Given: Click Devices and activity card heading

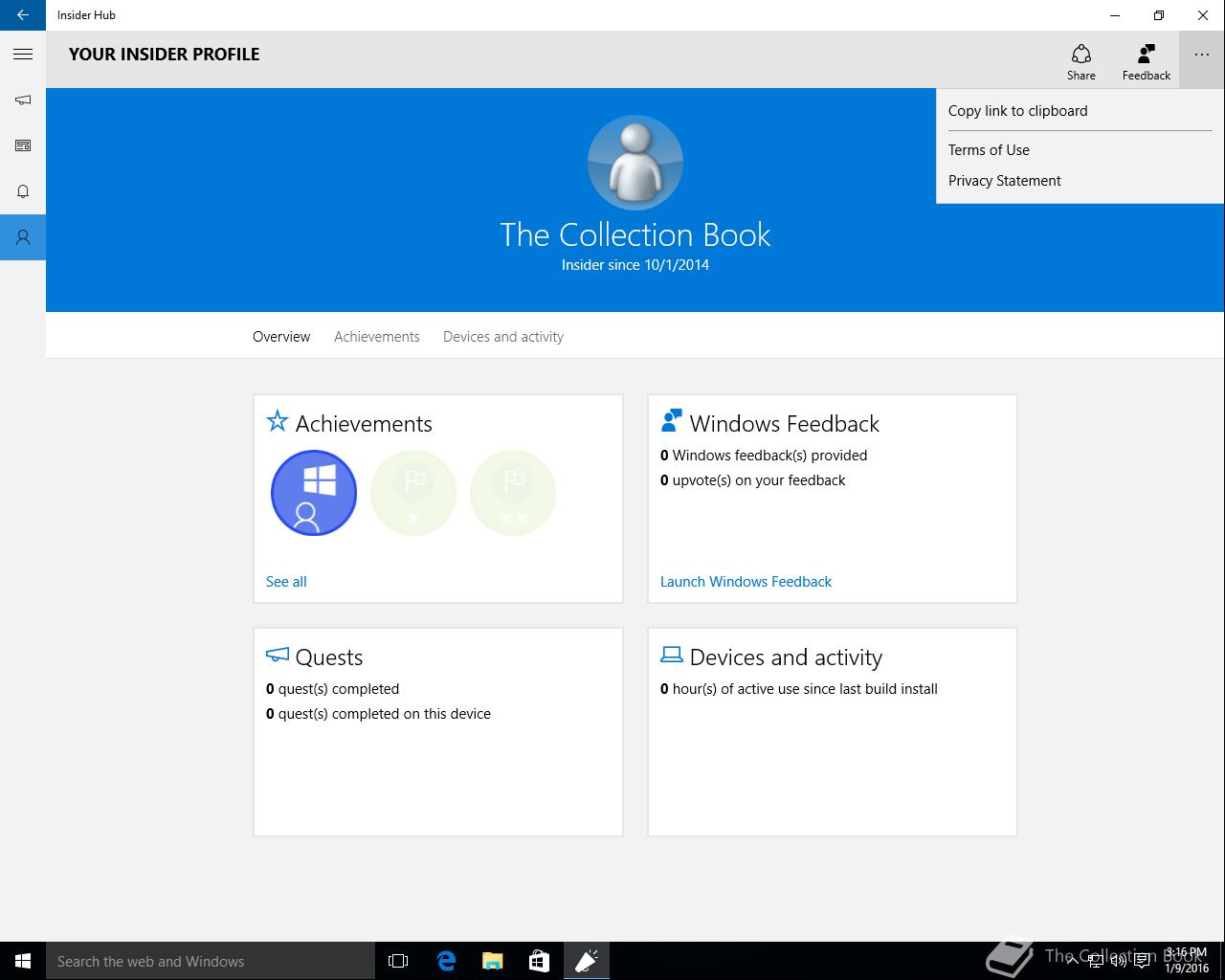Looking at the screenshot, I should point(786,657).
